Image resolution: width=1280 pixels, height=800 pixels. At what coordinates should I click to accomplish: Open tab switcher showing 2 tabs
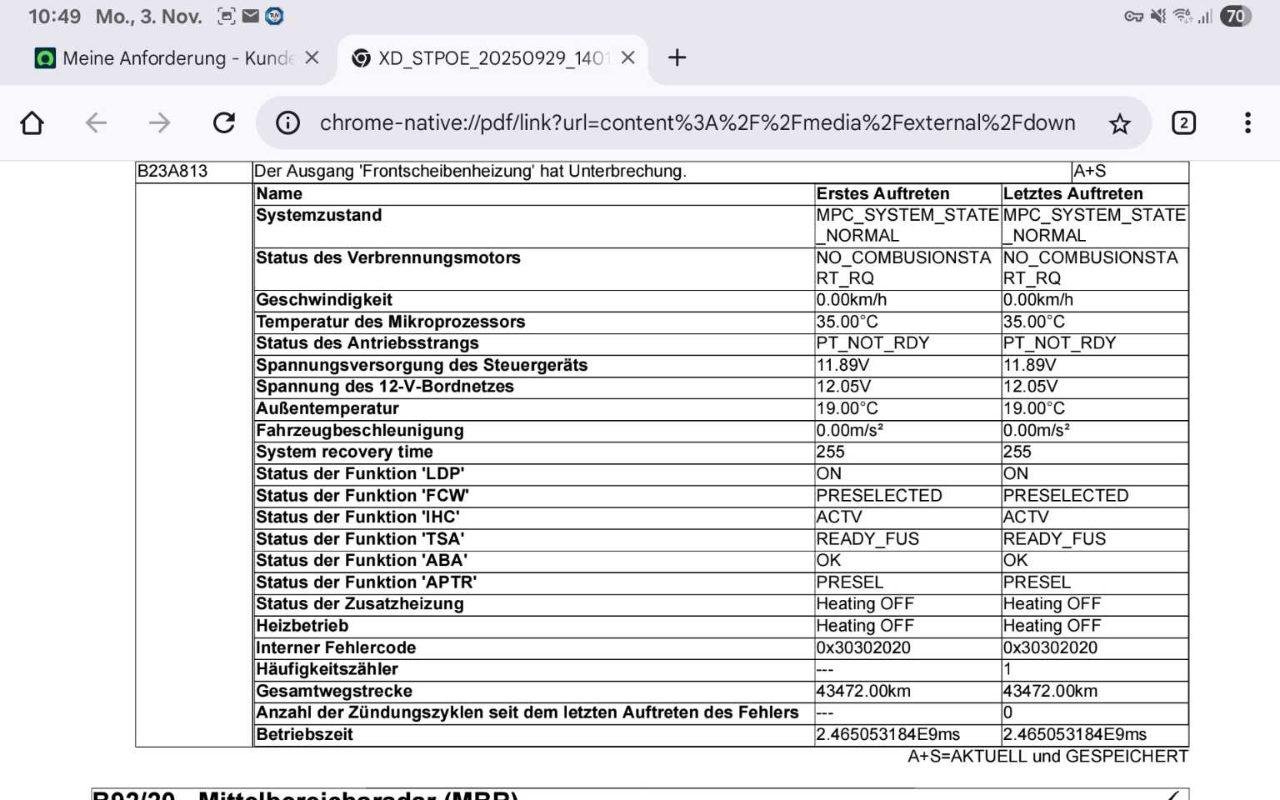[x=1183, y=123]
